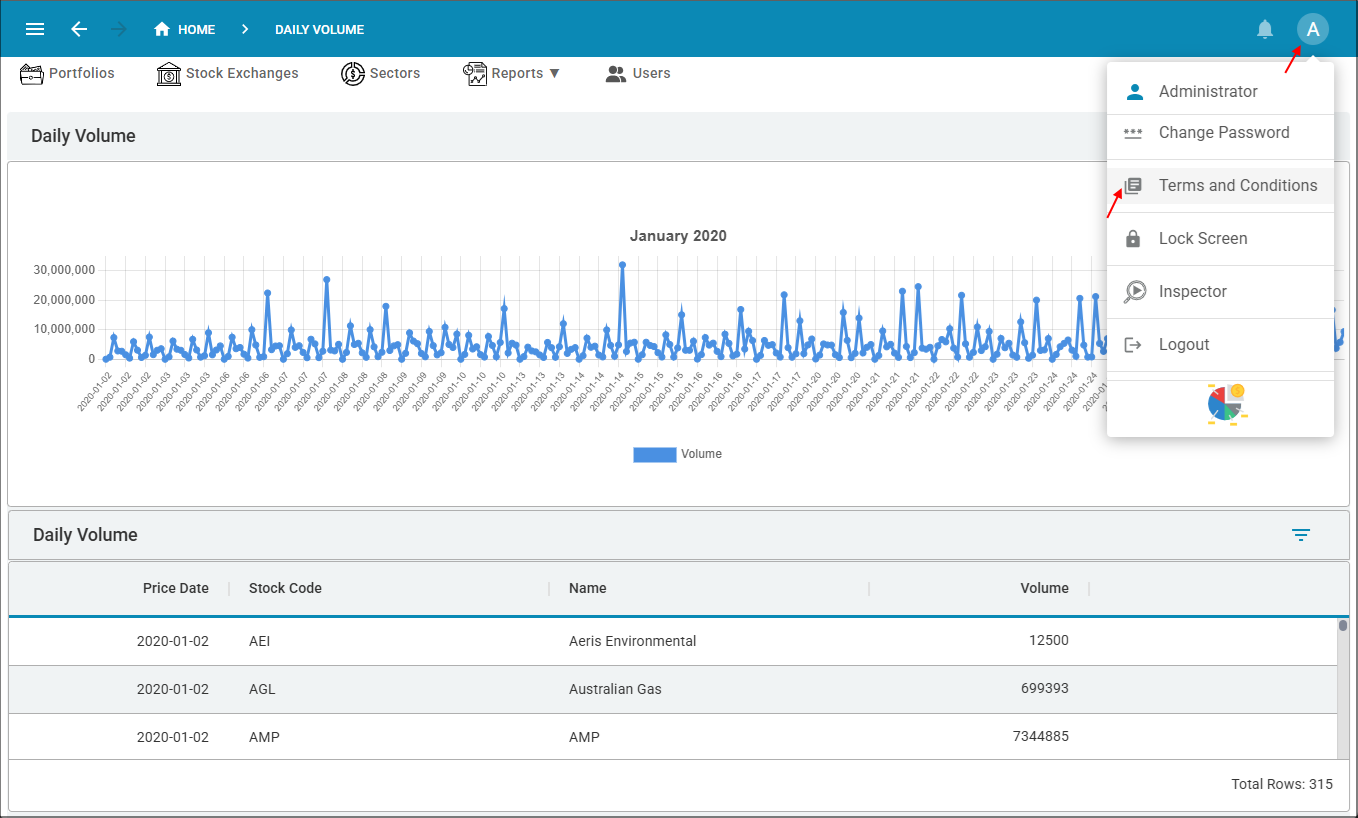Choose Change Password from menu
Screen dimensions: 1358x818
[x=1223, y=132]
